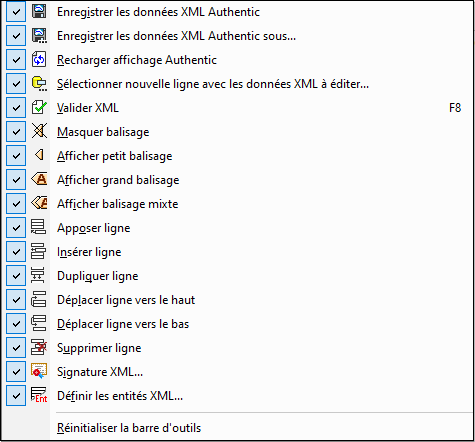Click the Enregistrer les données XML Authentic sous... text
Viewport: 475px width, 442px height.
(x=176, y=36)
